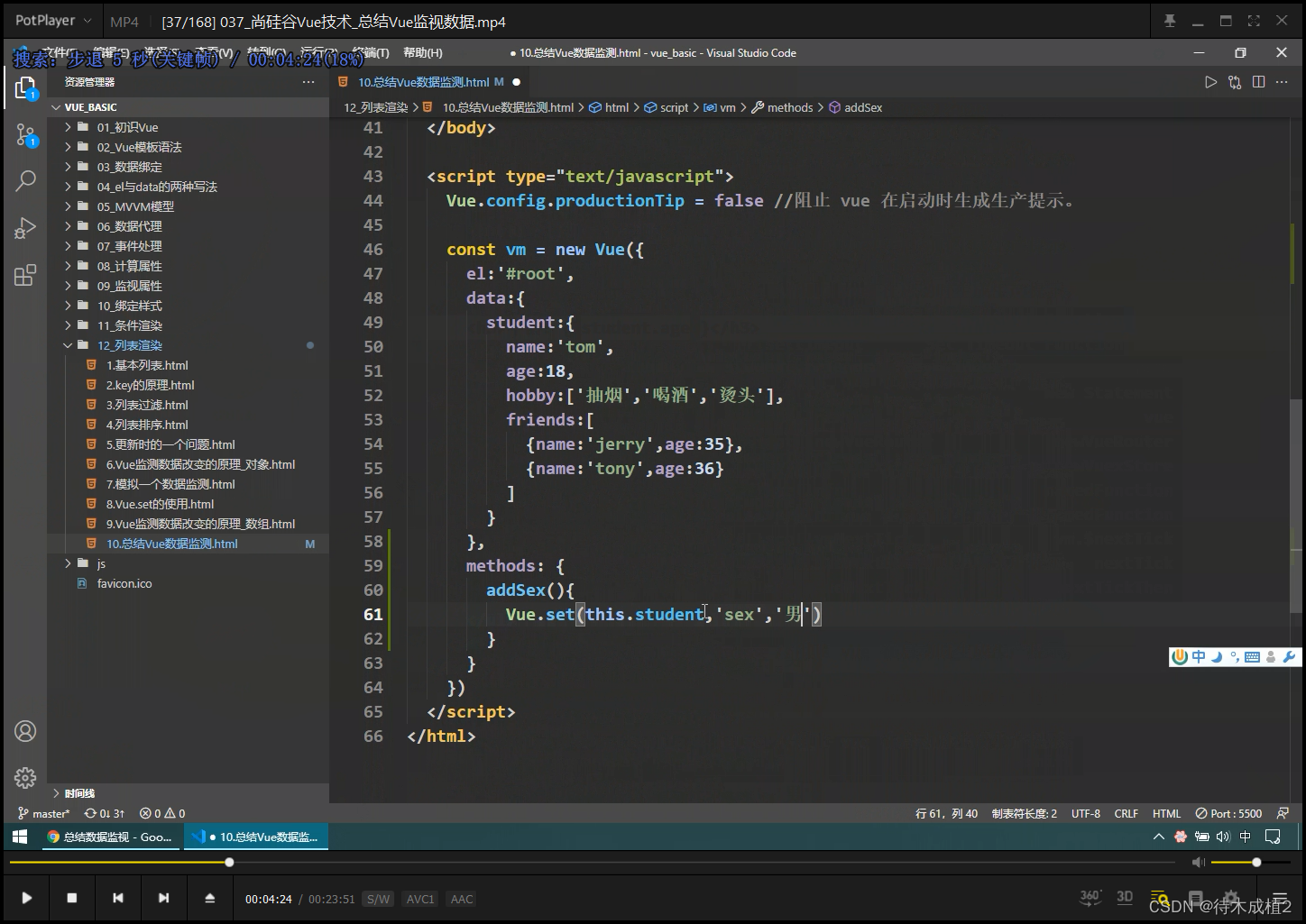
Task: Split the editor to the right
Action: click(1258, 82)
